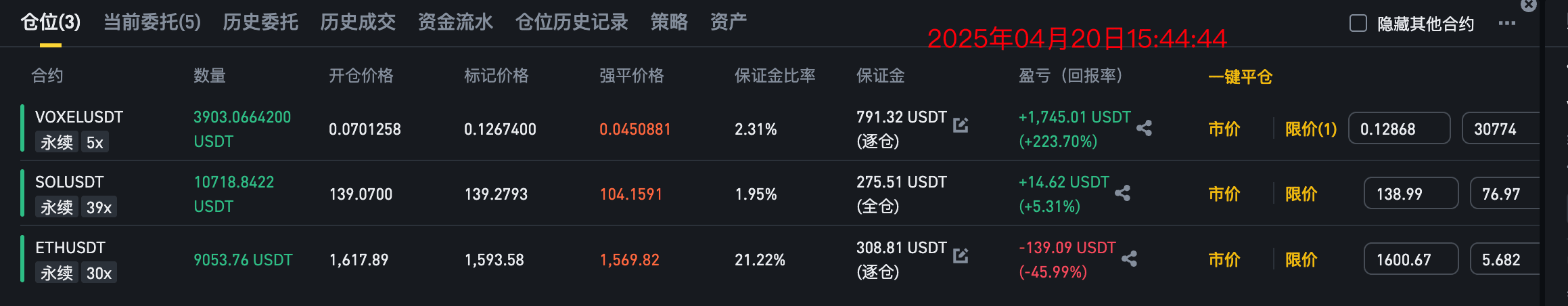Click 限价(1) for the VOXELUSDT position
Viewport: 1568px width, 306px height.
click(x=1311, y=129)
